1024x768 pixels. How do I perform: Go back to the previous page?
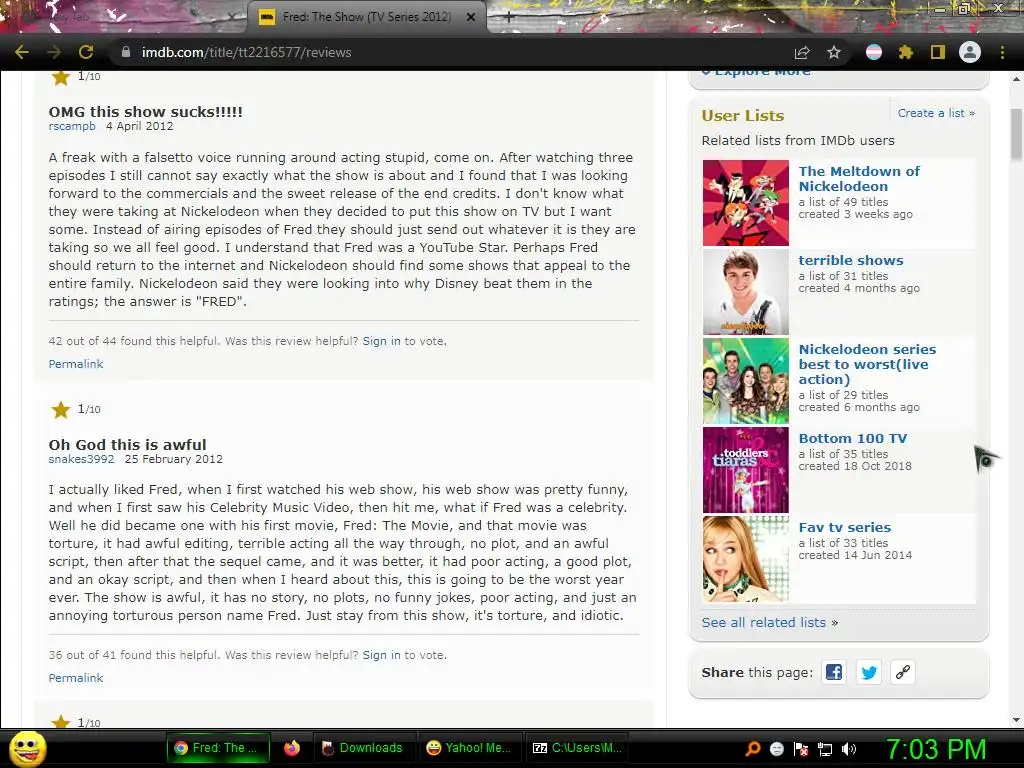pyautogui.click(x=22, y=52)
